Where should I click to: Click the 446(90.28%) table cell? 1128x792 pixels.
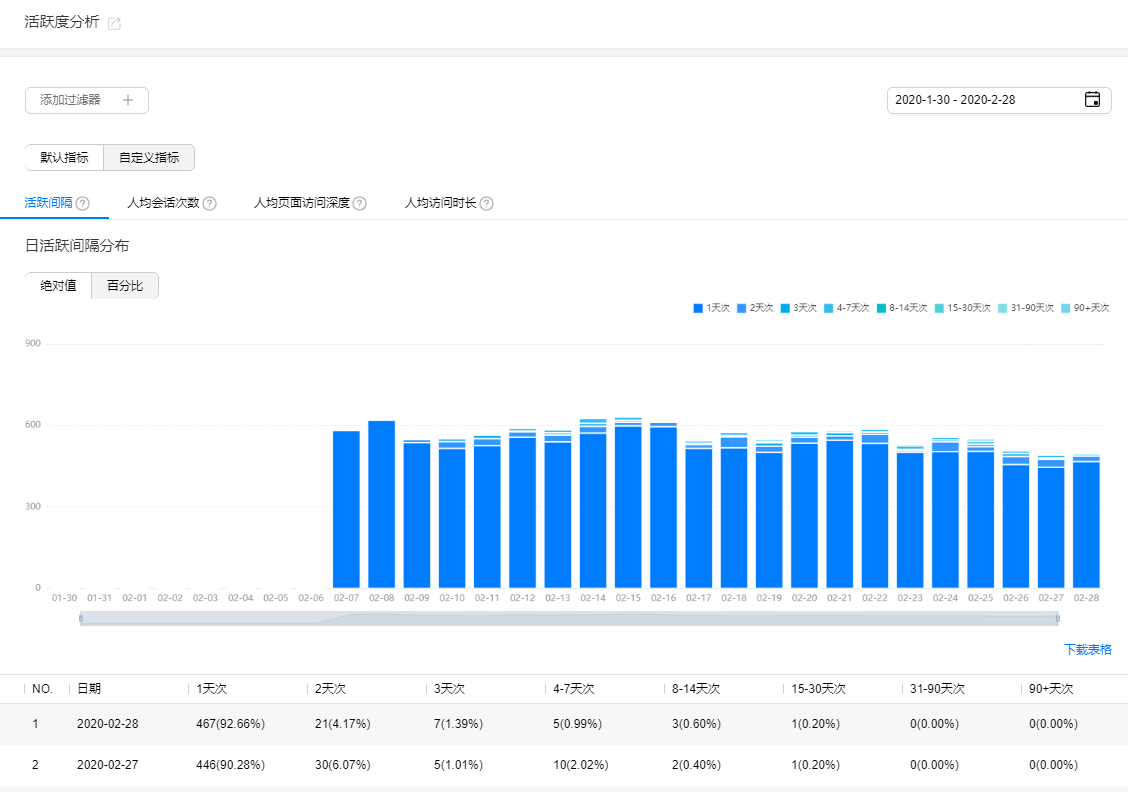230,765
